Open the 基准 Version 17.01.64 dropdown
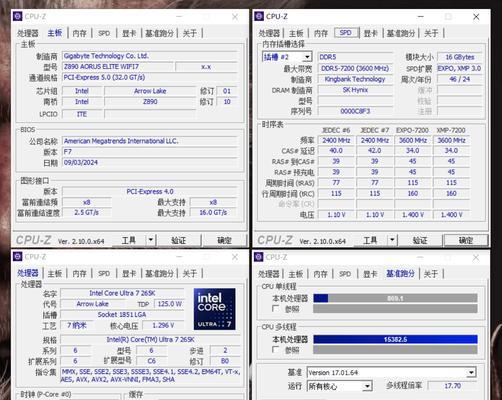502x400 pixels. click(471, 372)
